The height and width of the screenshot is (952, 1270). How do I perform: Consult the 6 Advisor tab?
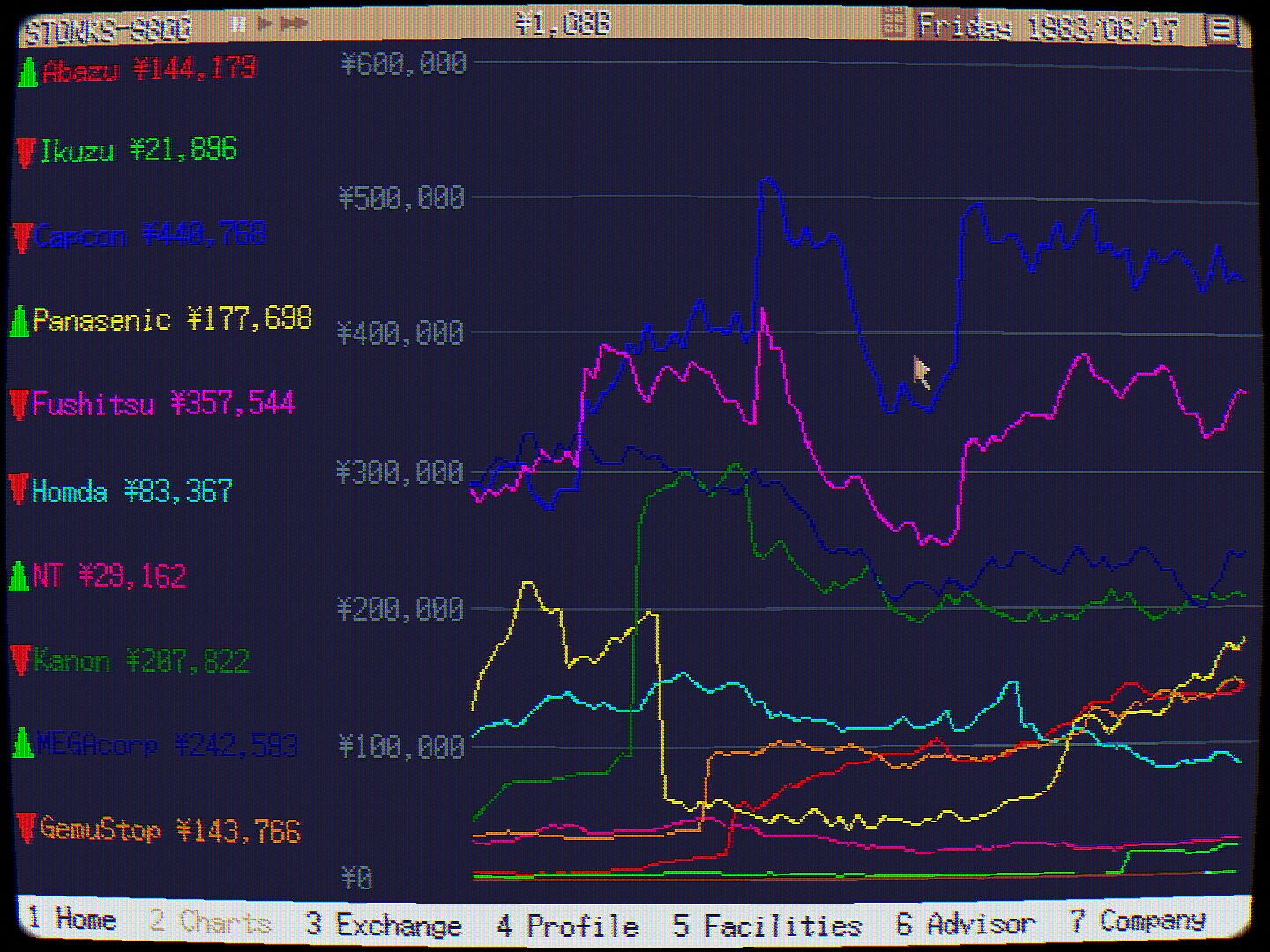tap(966, 924)
